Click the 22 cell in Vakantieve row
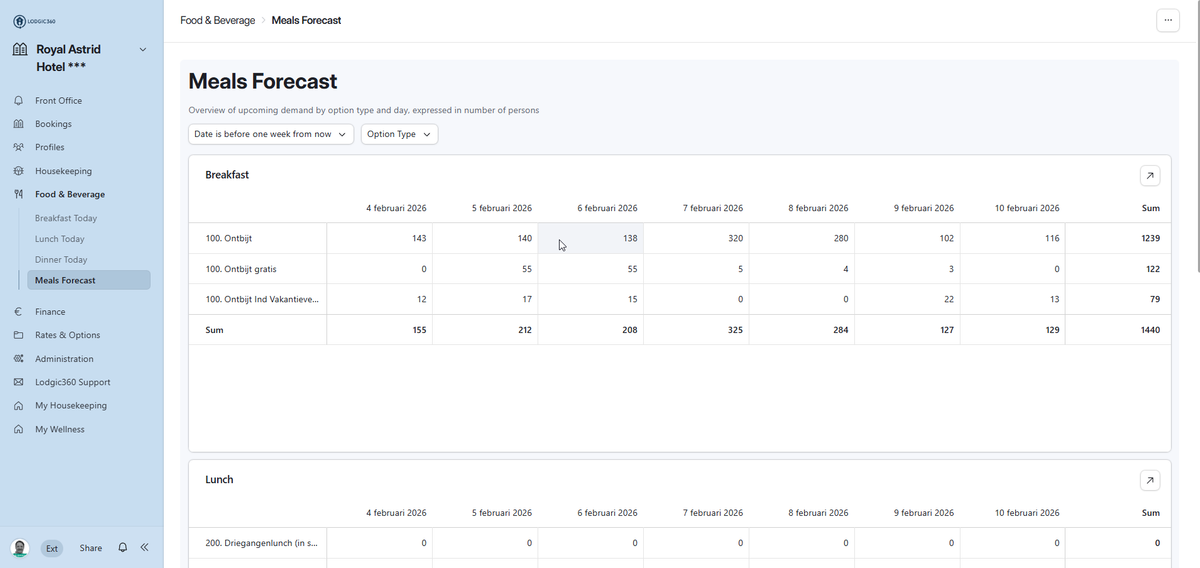Screen dimensions: 1200x568 point(907,300)
